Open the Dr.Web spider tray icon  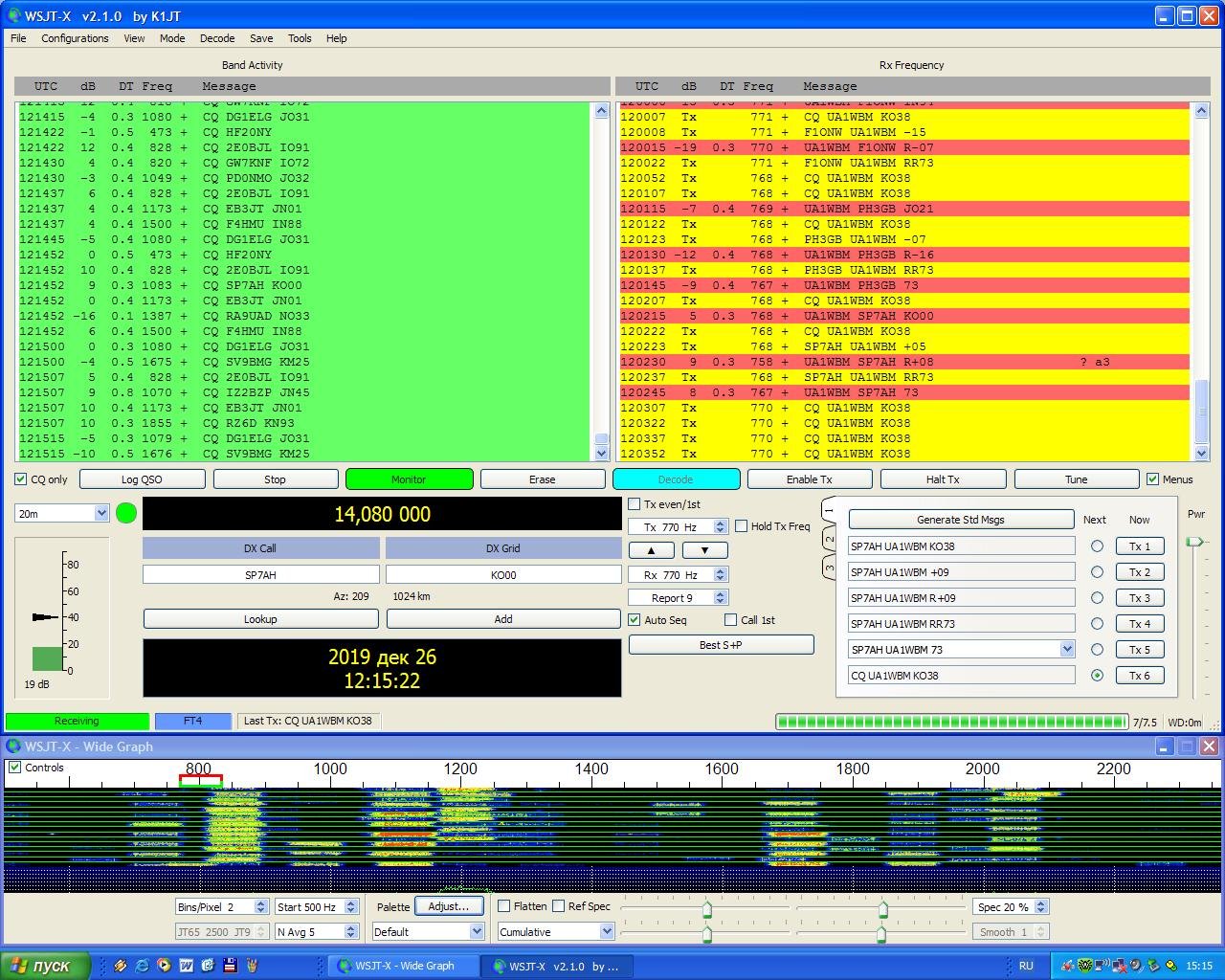click(x=1084, y=966)
